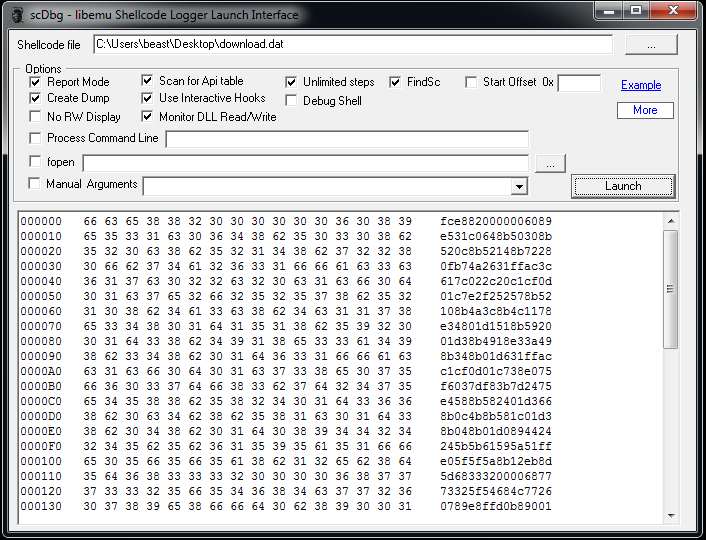Image resolution: width=706 pixels, height=540 pixels.
Task: Click ASCII text 0fb74a2631ffac3c
Action: point(496,266)
